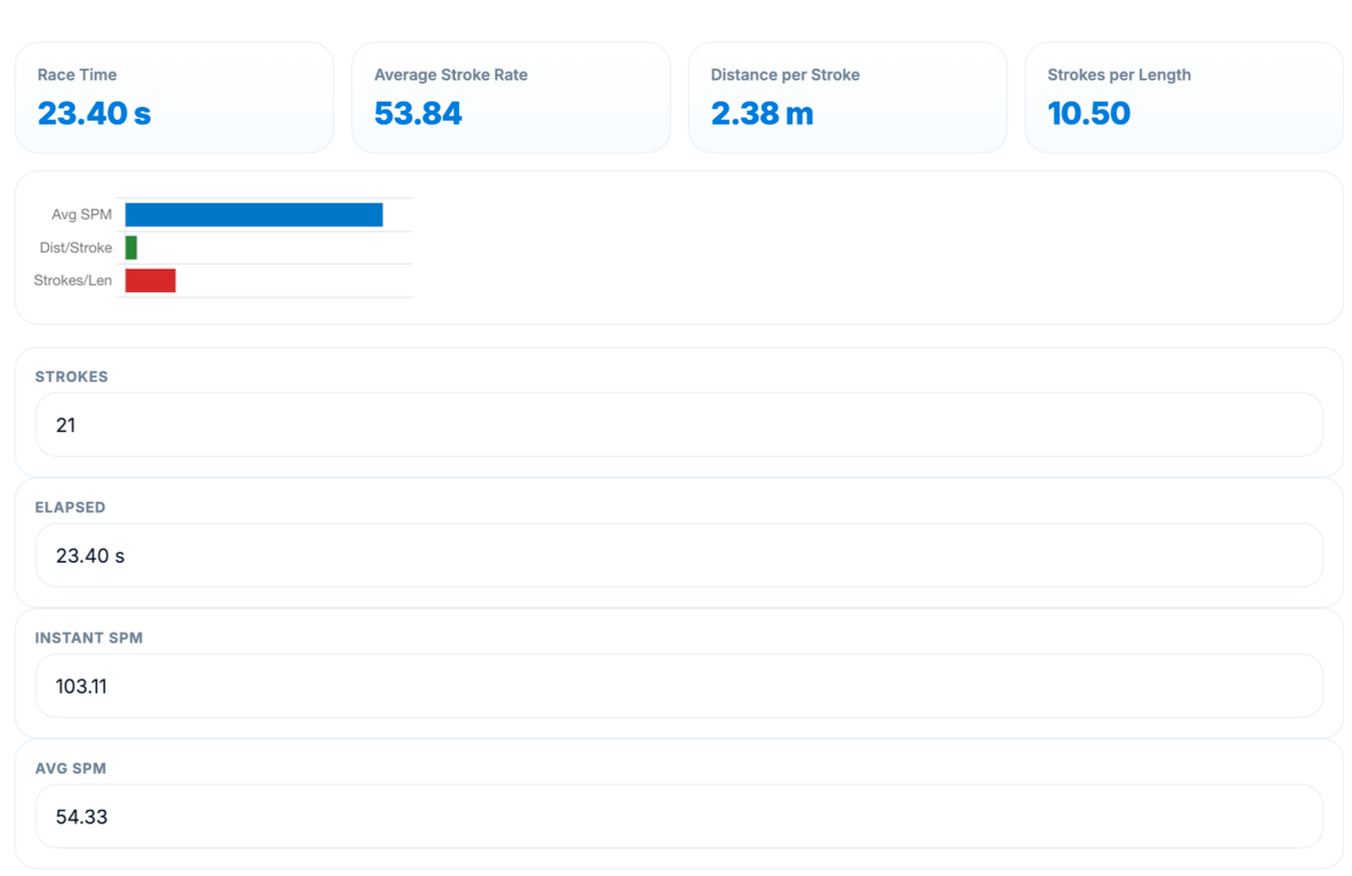This screenshot has height=876, width=1352.
Task: Click the Avg SPM chart axis label
Action: [82, 215]
